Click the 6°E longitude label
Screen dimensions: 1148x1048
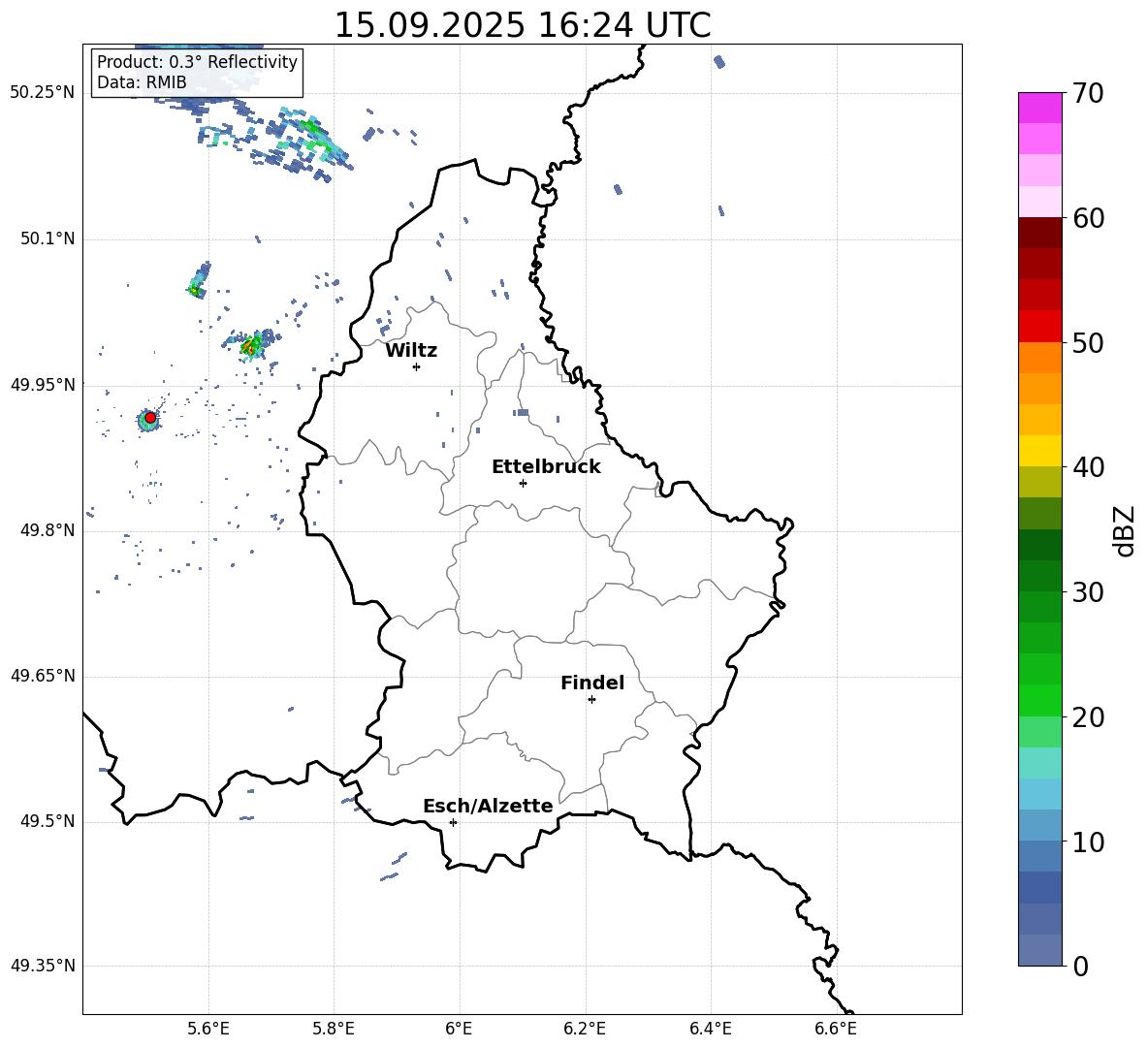(459, 1029)
